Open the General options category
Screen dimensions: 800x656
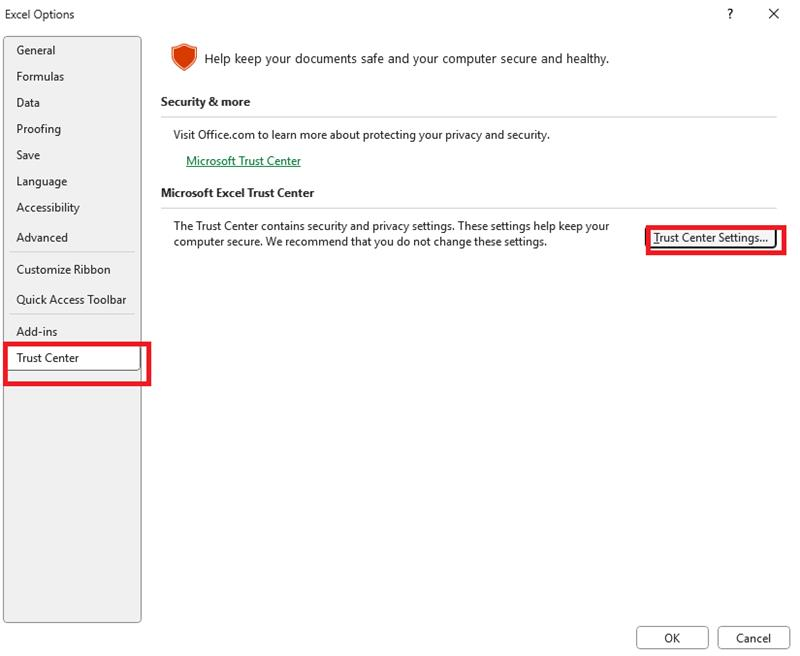[72, 51]
